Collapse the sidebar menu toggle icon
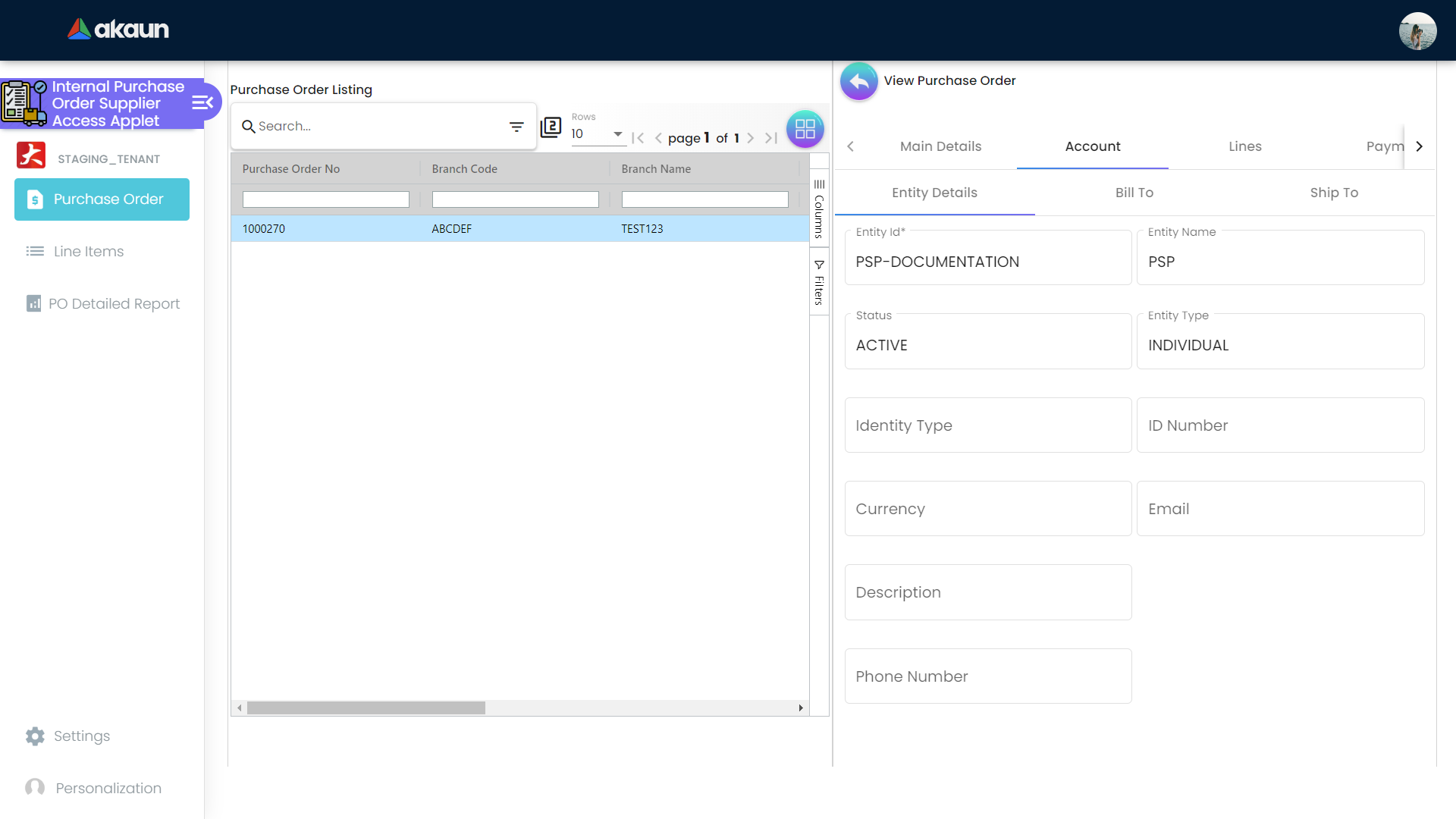 pos(202,103)
